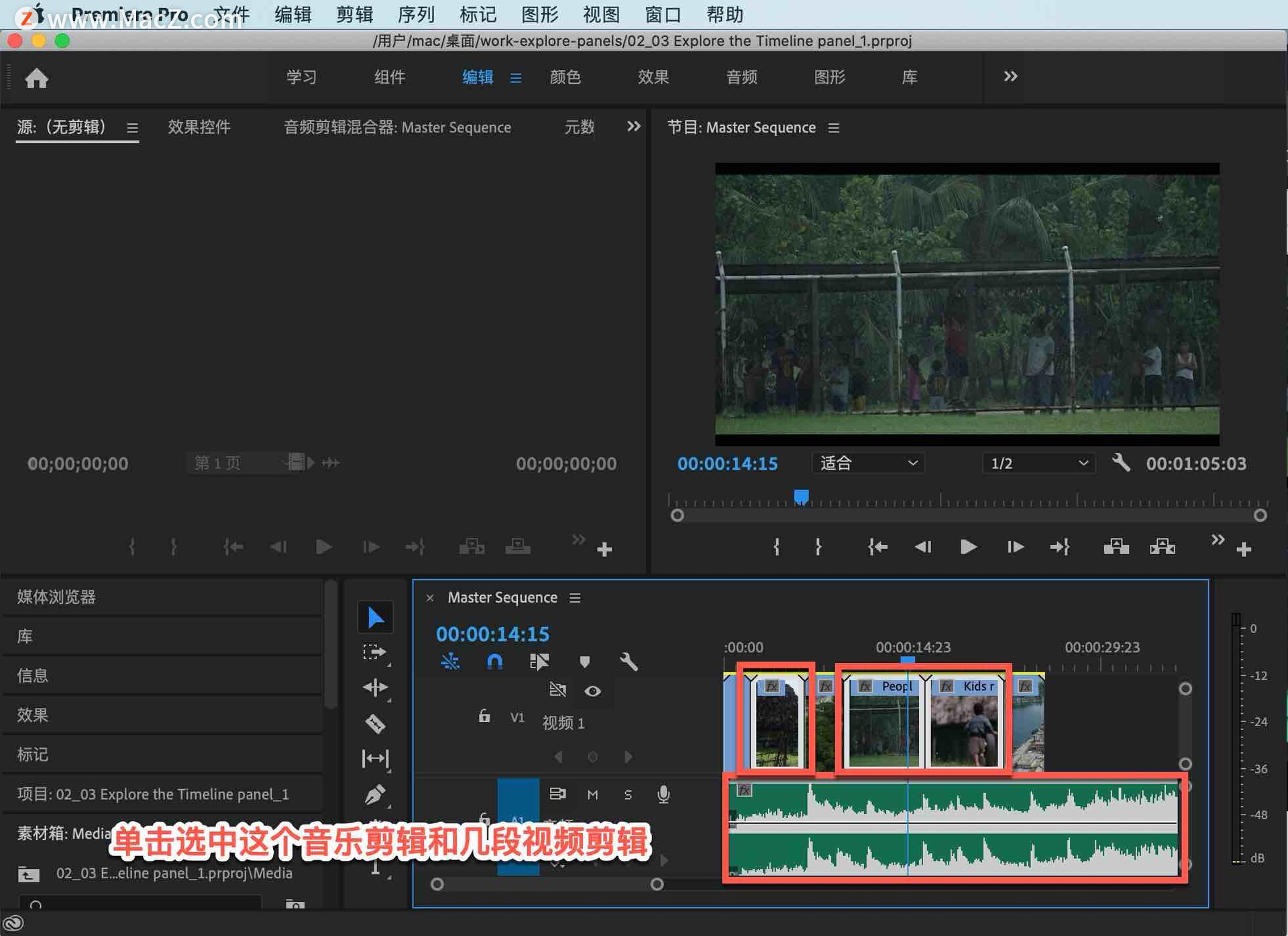
Task: Click Mark In in Program monitor
Action: pos(776,547)
